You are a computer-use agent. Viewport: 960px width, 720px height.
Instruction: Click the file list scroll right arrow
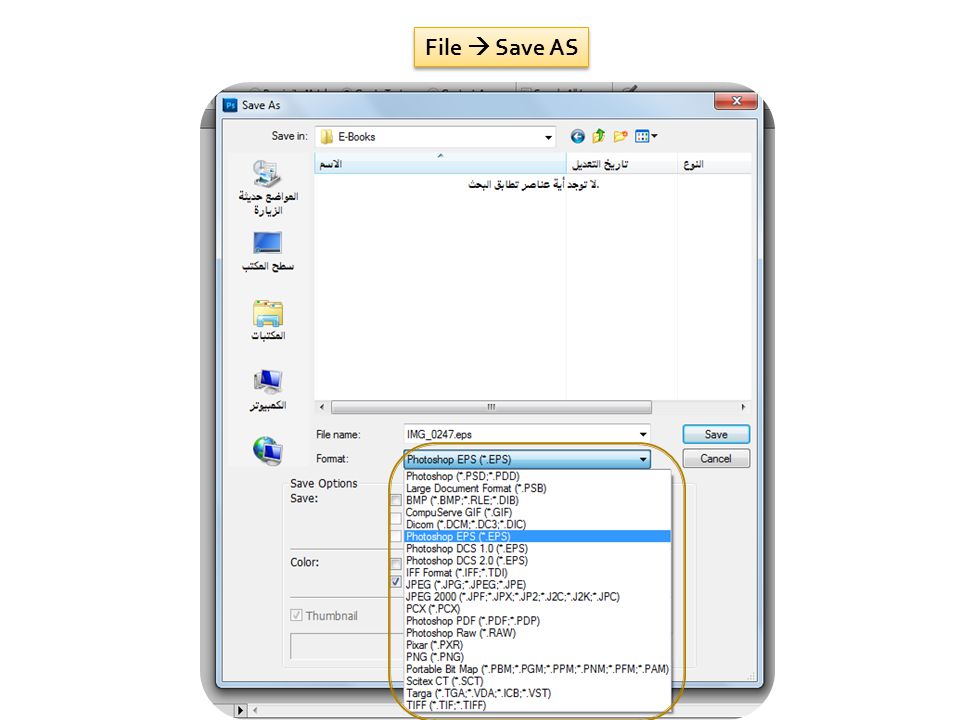(x=743, y=407)
